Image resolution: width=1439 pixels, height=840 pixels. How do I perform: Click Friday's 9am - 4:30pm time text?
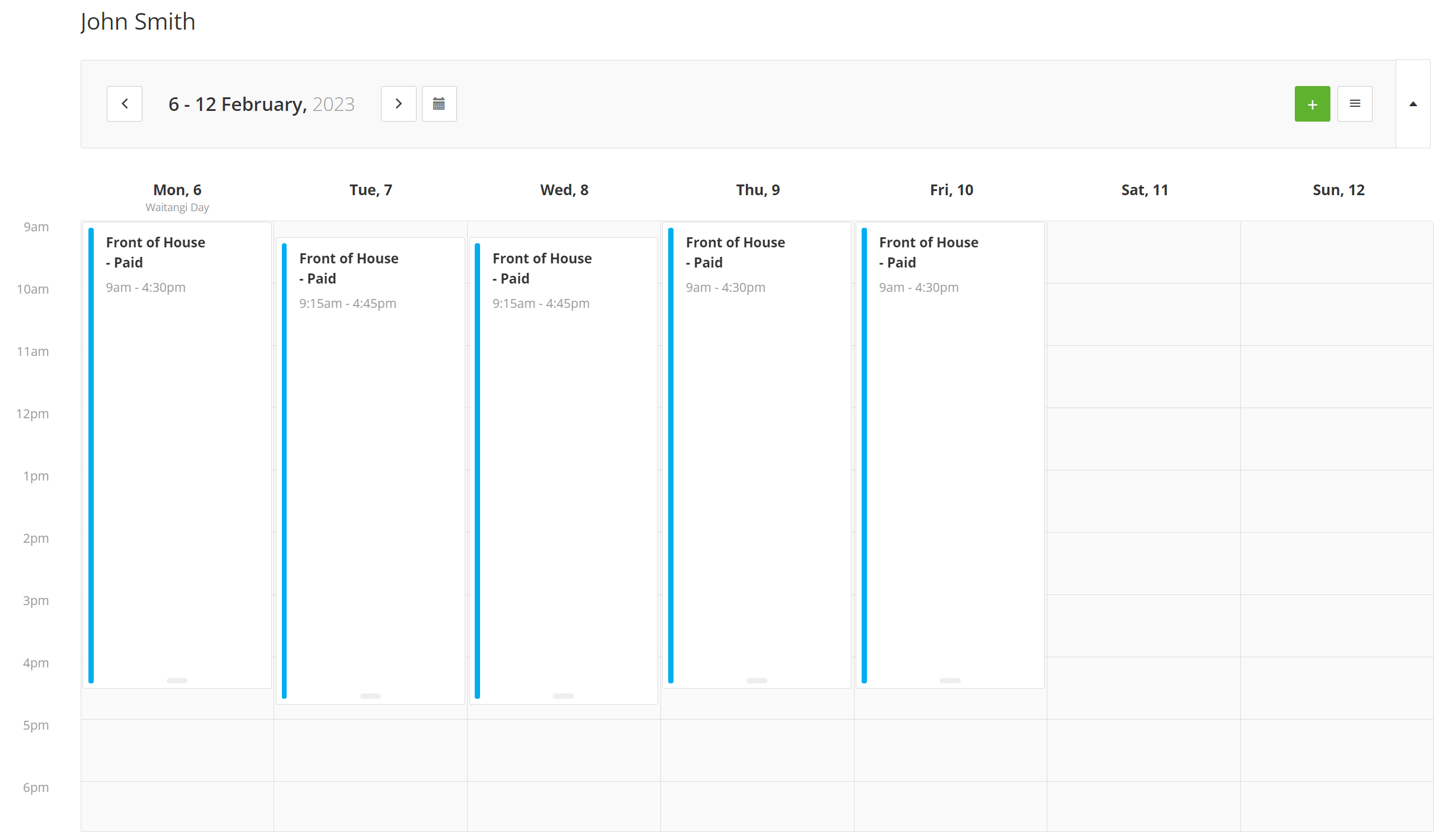point(919,288)
